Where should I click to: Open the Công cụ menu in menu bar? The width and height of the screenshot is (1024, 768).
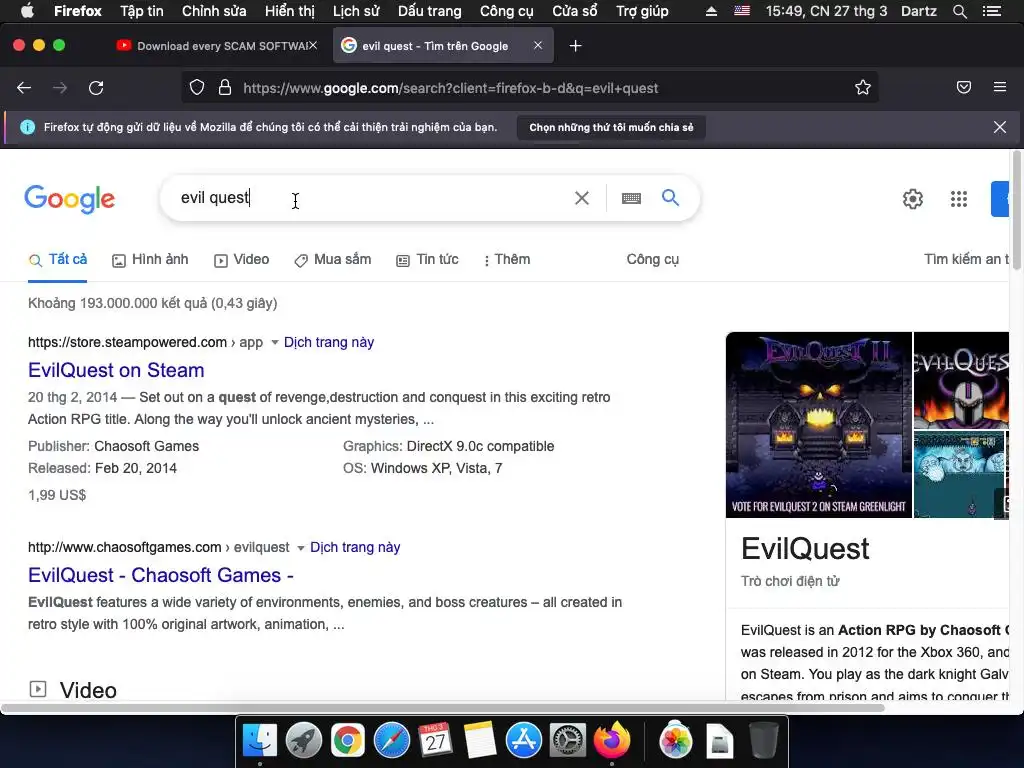click(507, 11)
